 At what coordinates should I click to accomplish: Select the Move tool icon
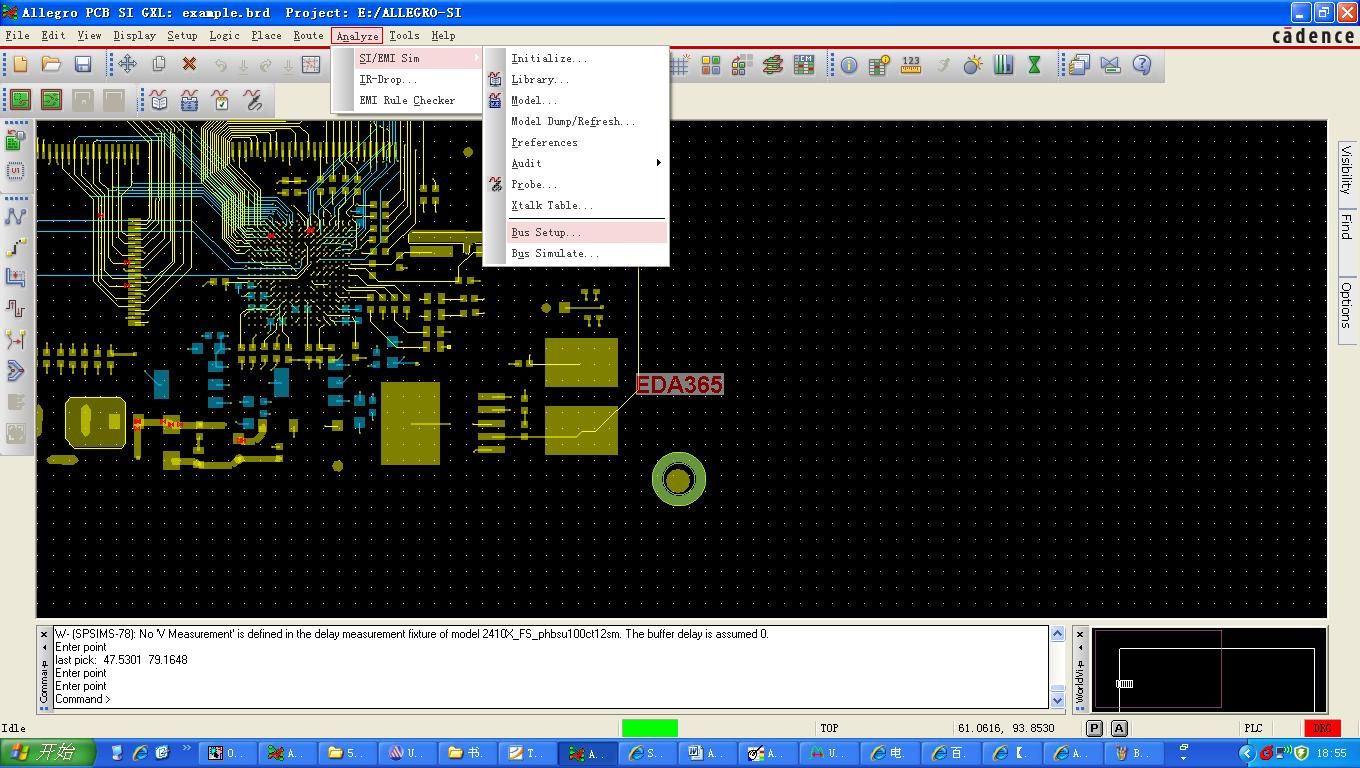pyautogui.click(x=127, y=65)
